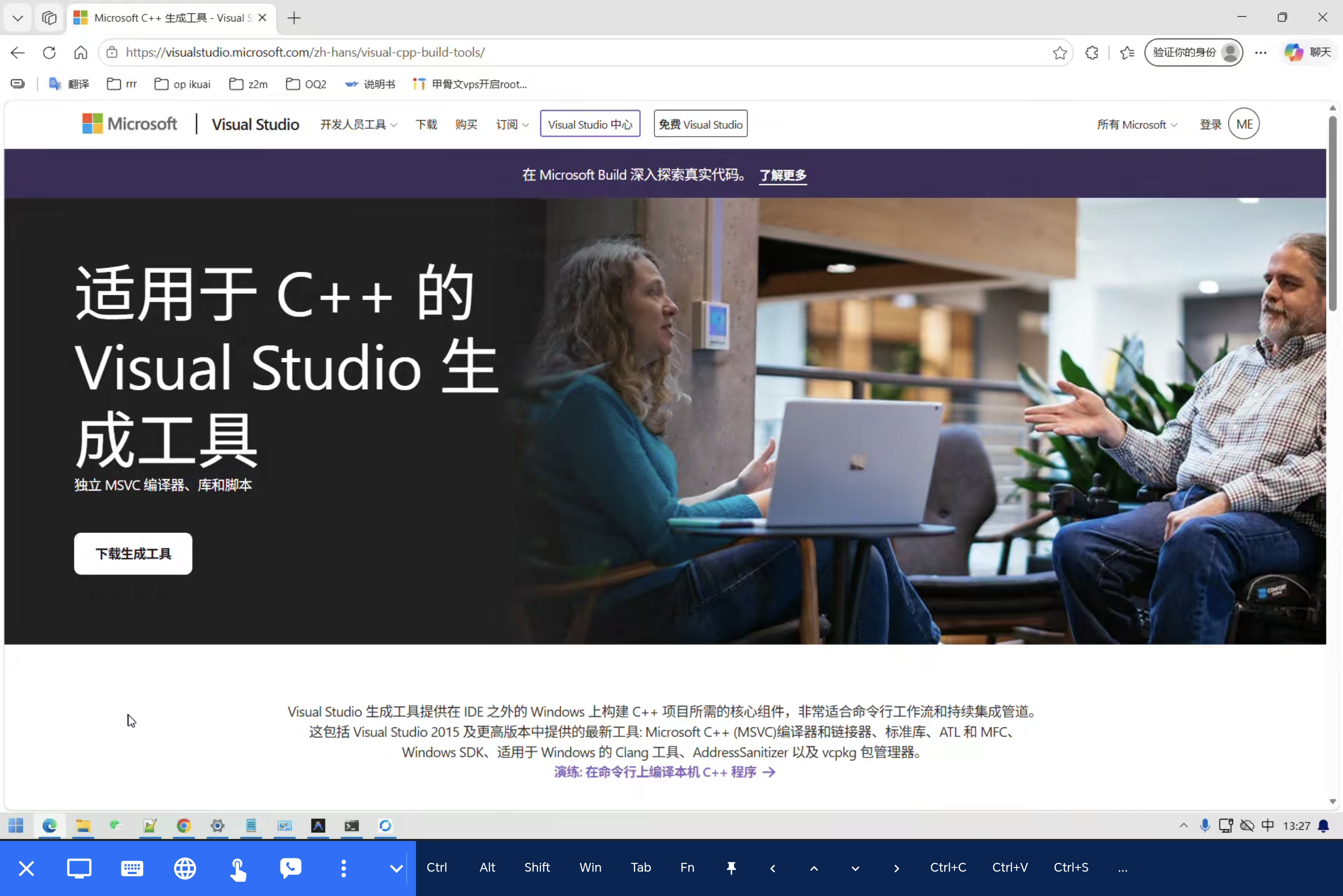Click the 下载生成工具 button
1343x896 pixels.
click(x=133, y=554)
